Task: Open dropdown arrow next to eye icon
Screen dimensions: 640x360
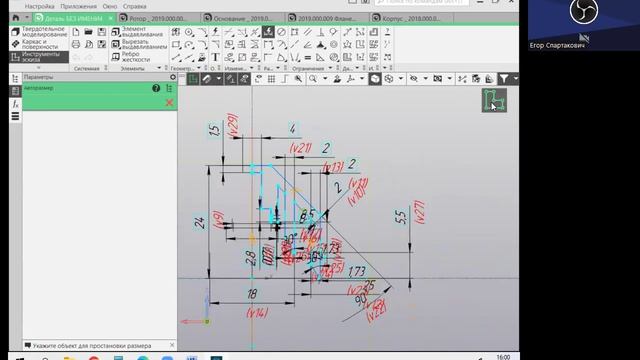Action: coord(425,79)
